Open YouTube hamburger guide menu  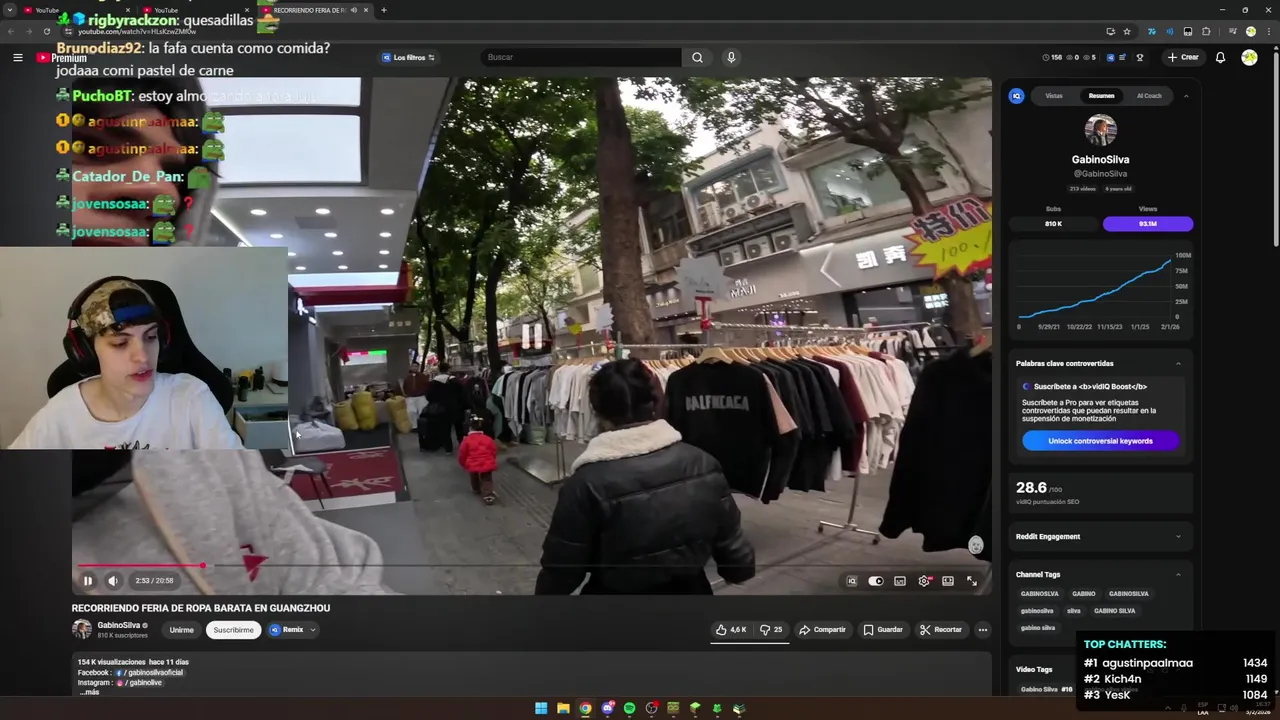[18, 57]
